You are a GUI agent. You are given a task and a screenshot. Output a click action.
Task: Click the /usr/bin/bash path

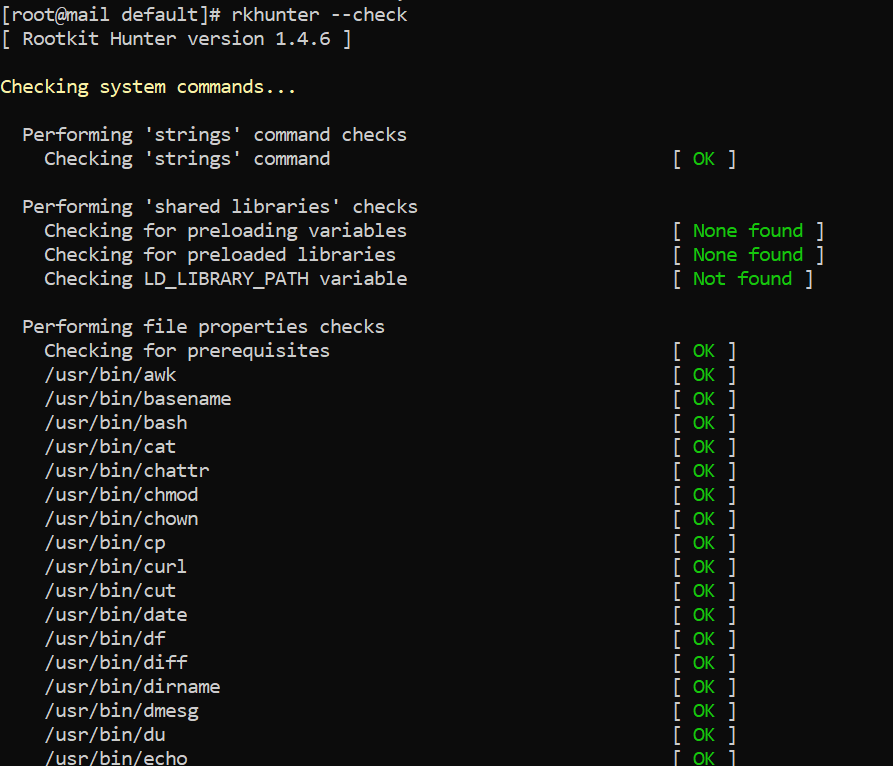[116, 423]
